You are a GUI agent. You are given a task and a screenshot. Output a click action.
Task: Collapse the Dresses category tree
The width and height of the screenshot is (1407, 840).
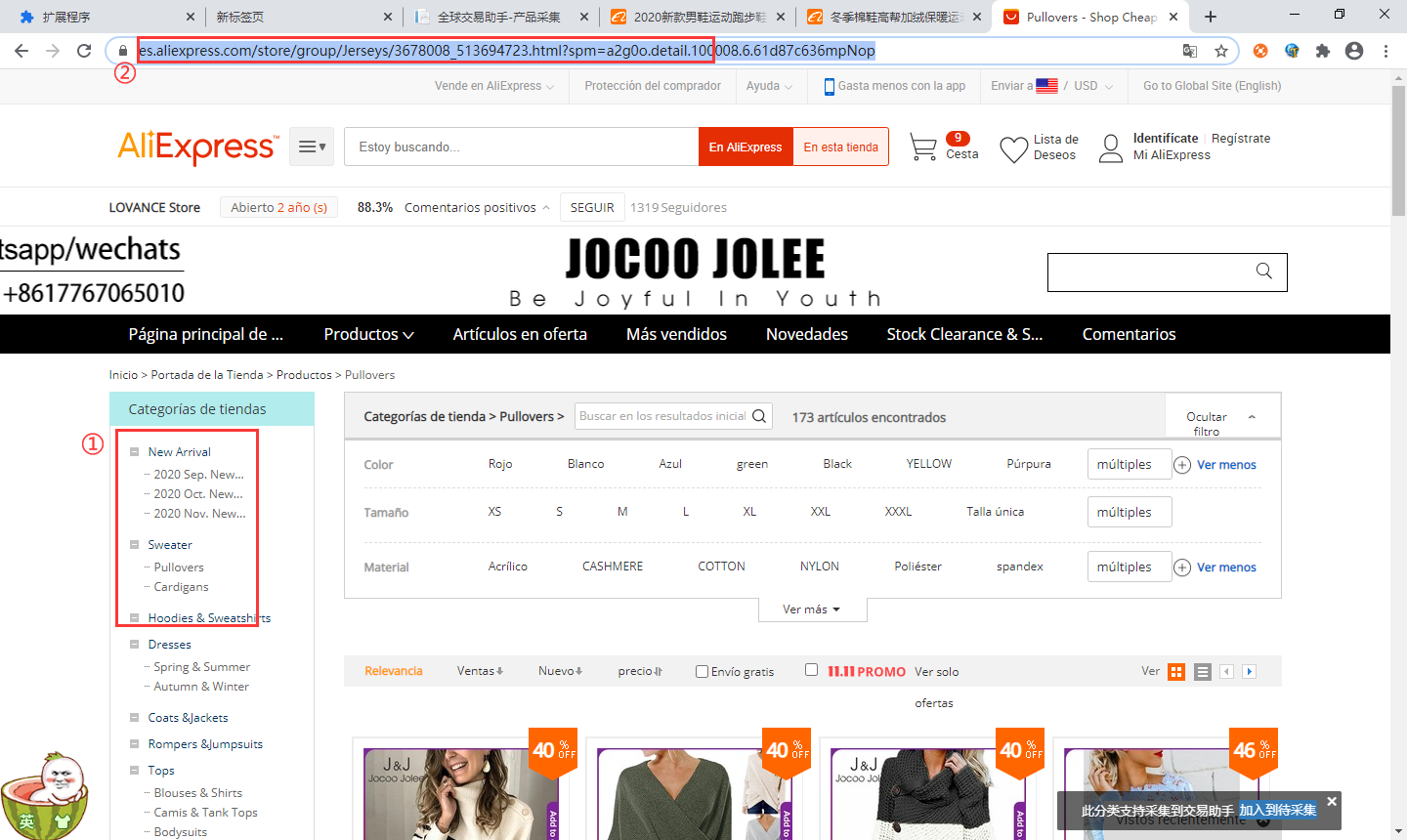[x=134, y=644]
